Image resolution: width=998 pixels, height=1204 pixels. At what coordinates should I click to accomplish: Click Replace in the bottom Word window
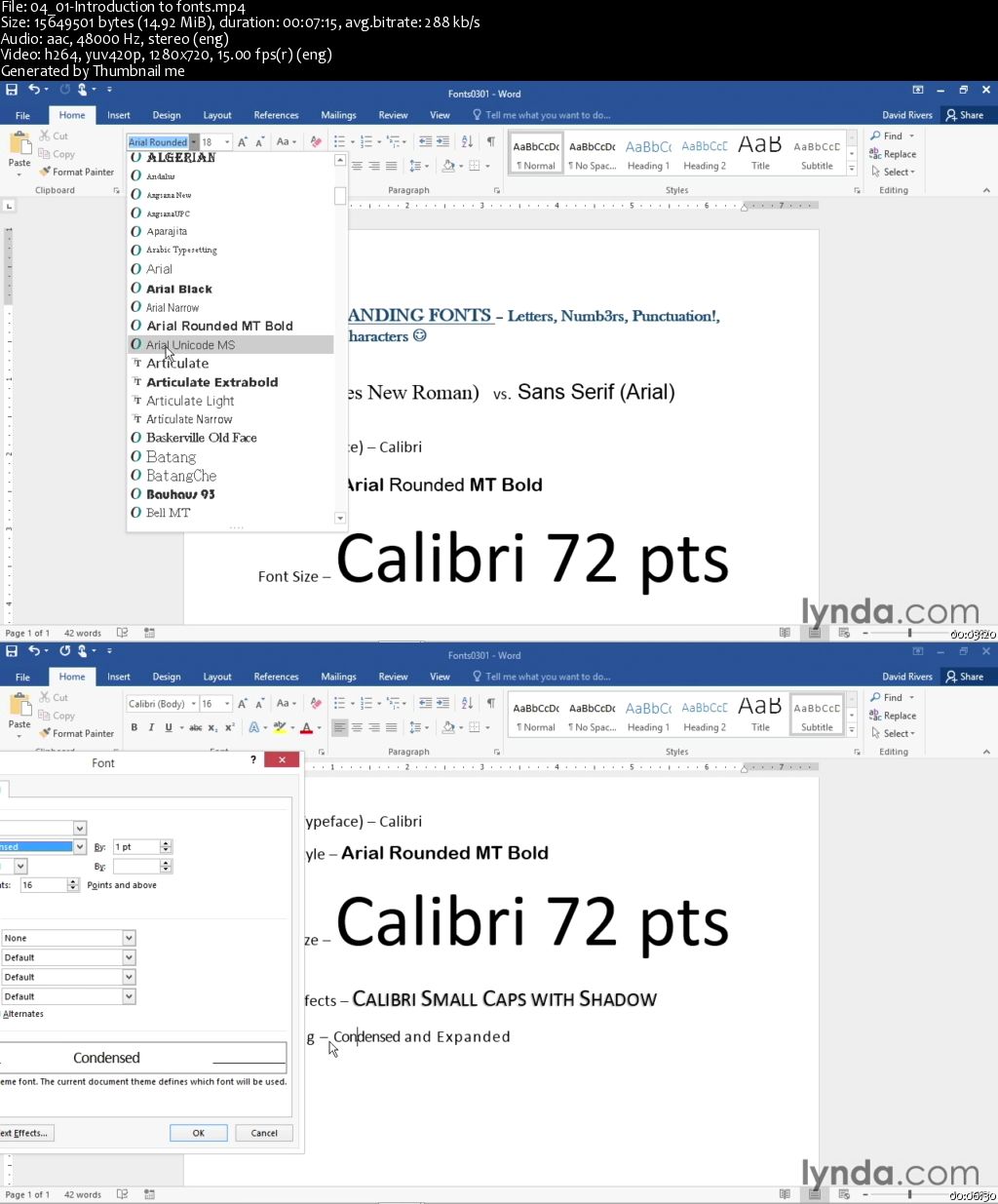click(x=893, y=717)
